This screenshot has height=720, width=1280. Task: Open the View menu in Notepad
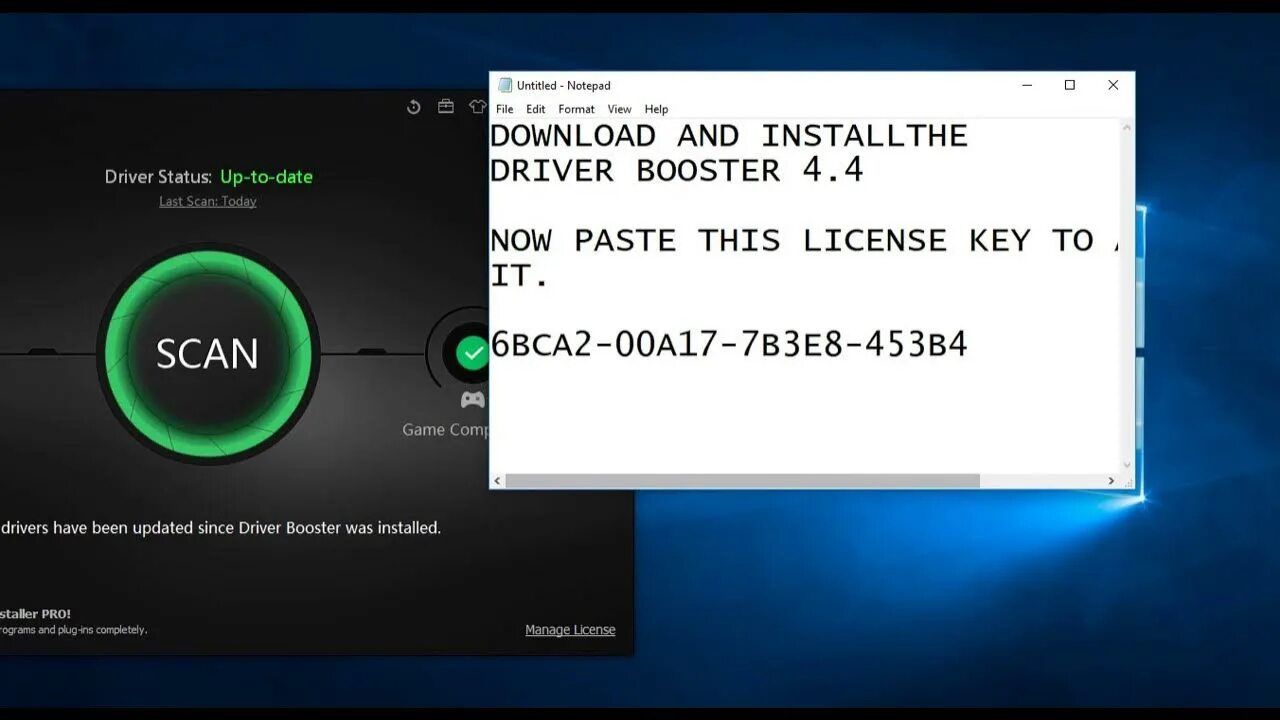click(x=619, y=109)
